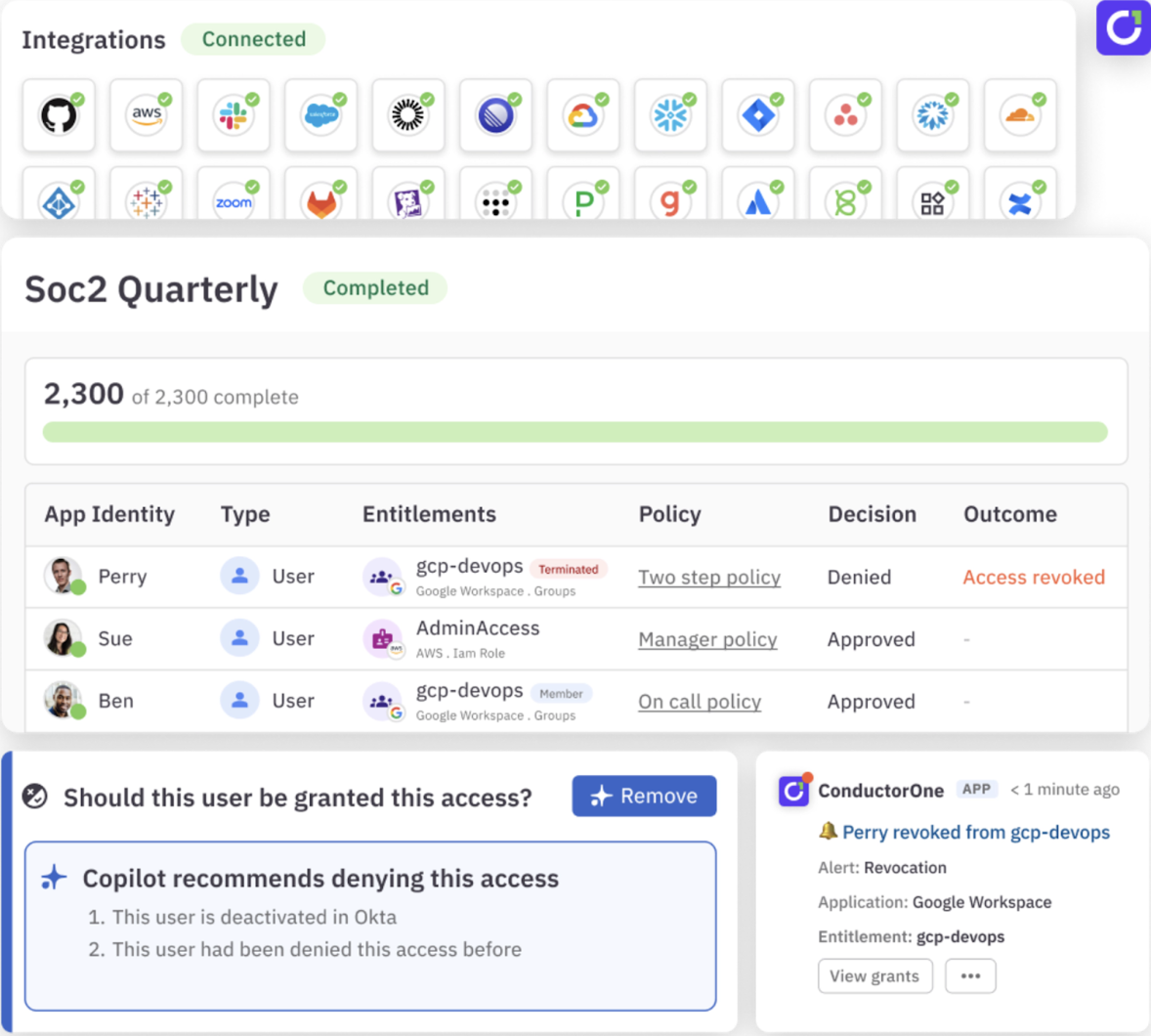Open the Azure AD integration tile

(59, 194)
